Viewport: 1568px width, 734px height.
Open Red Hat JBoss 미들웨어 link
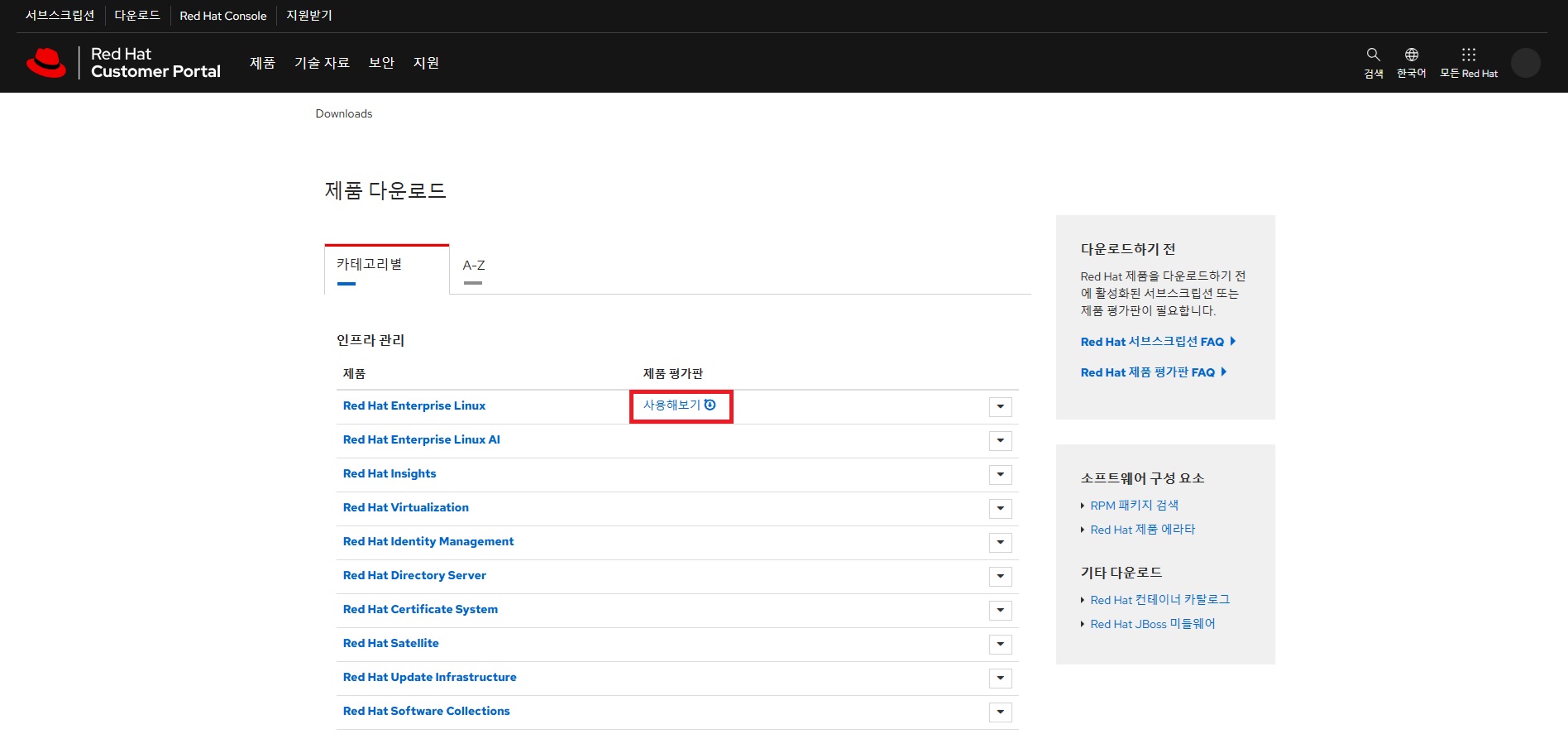point(1153,624)
